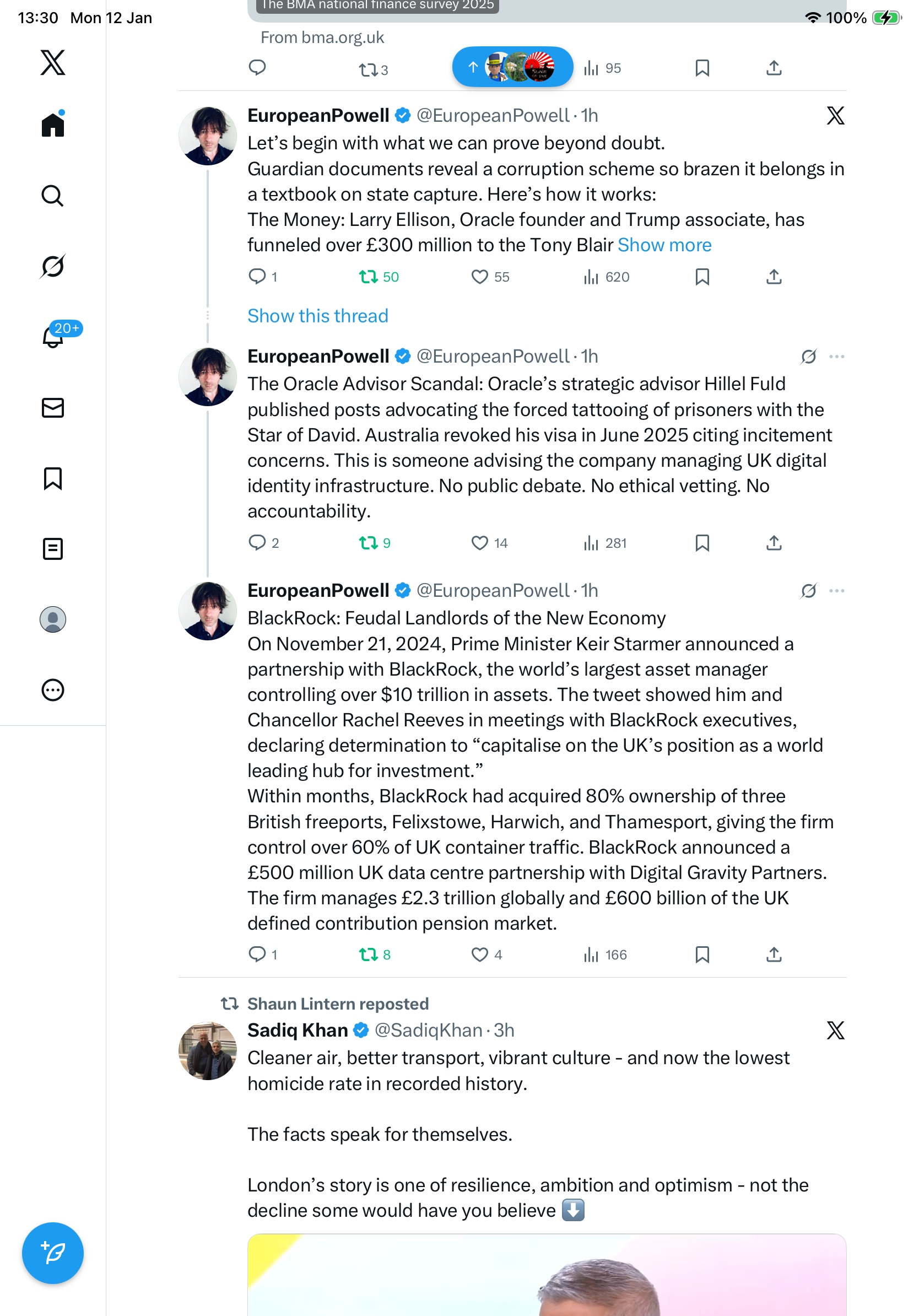Open more options on BlackRock post
This screenshot has height=1316, width=919.
(836, 590)
